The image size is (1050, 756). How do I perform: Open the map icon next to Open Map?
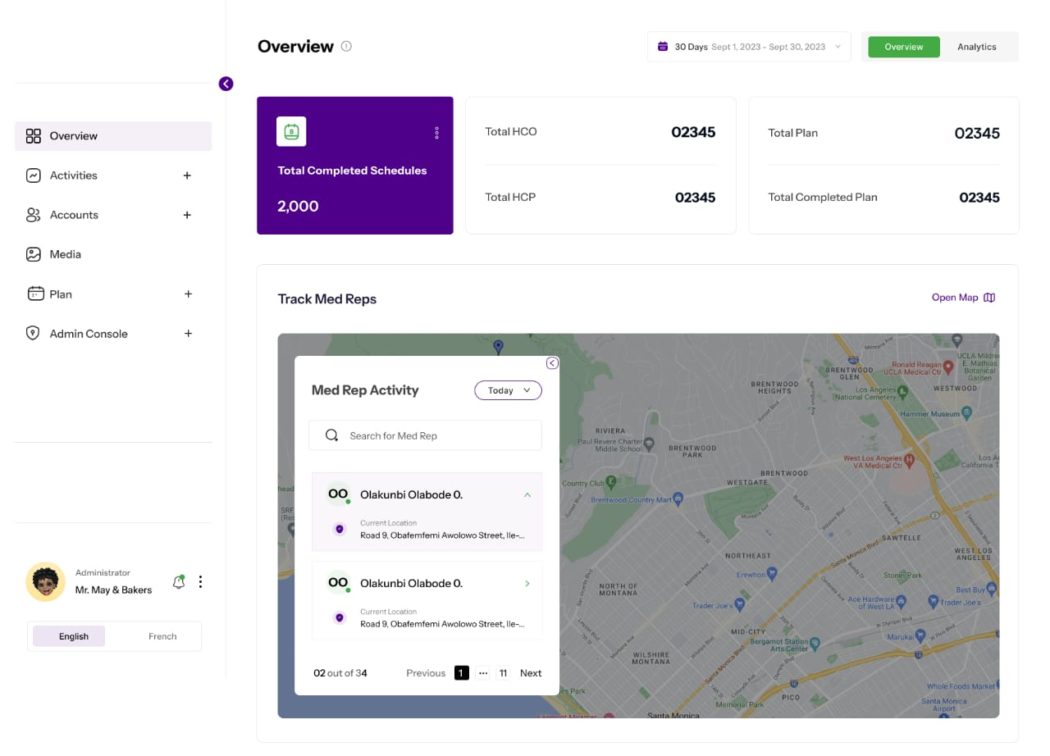(988, 297)
